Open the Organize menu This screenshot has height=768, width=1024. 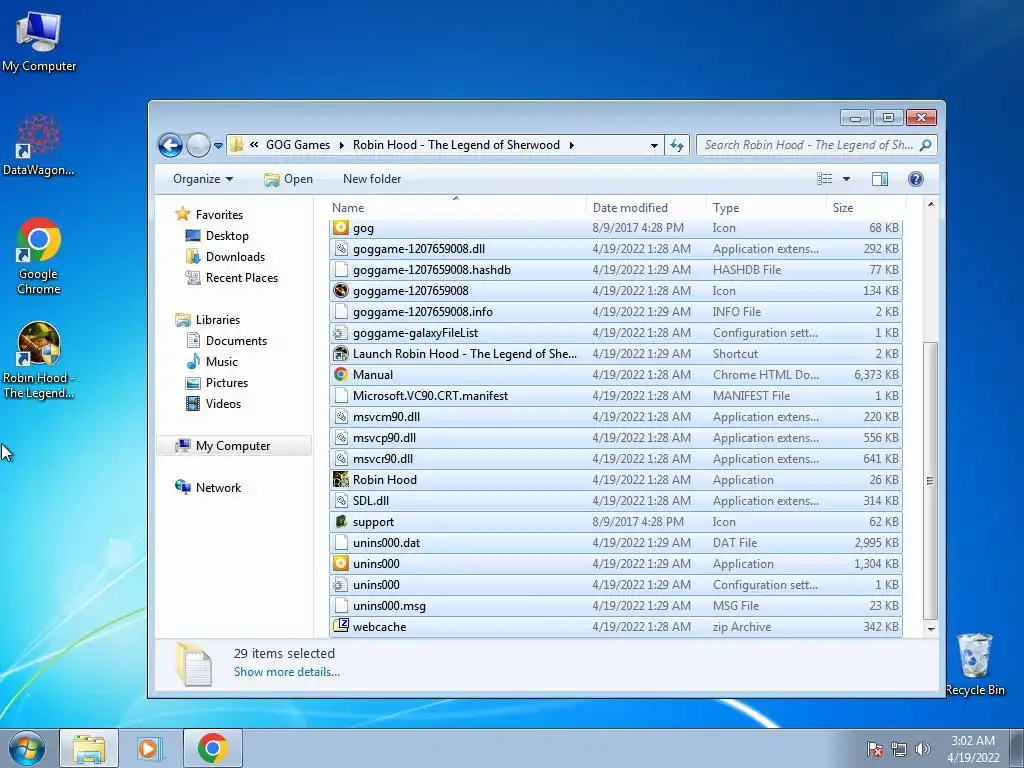coord(202,179)
